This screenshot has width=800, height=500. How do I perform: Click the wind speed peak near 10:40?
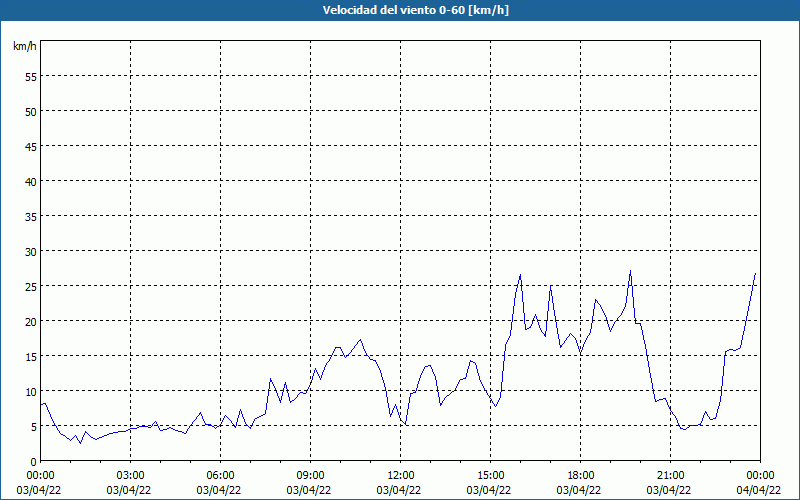[x=361, y=339]
